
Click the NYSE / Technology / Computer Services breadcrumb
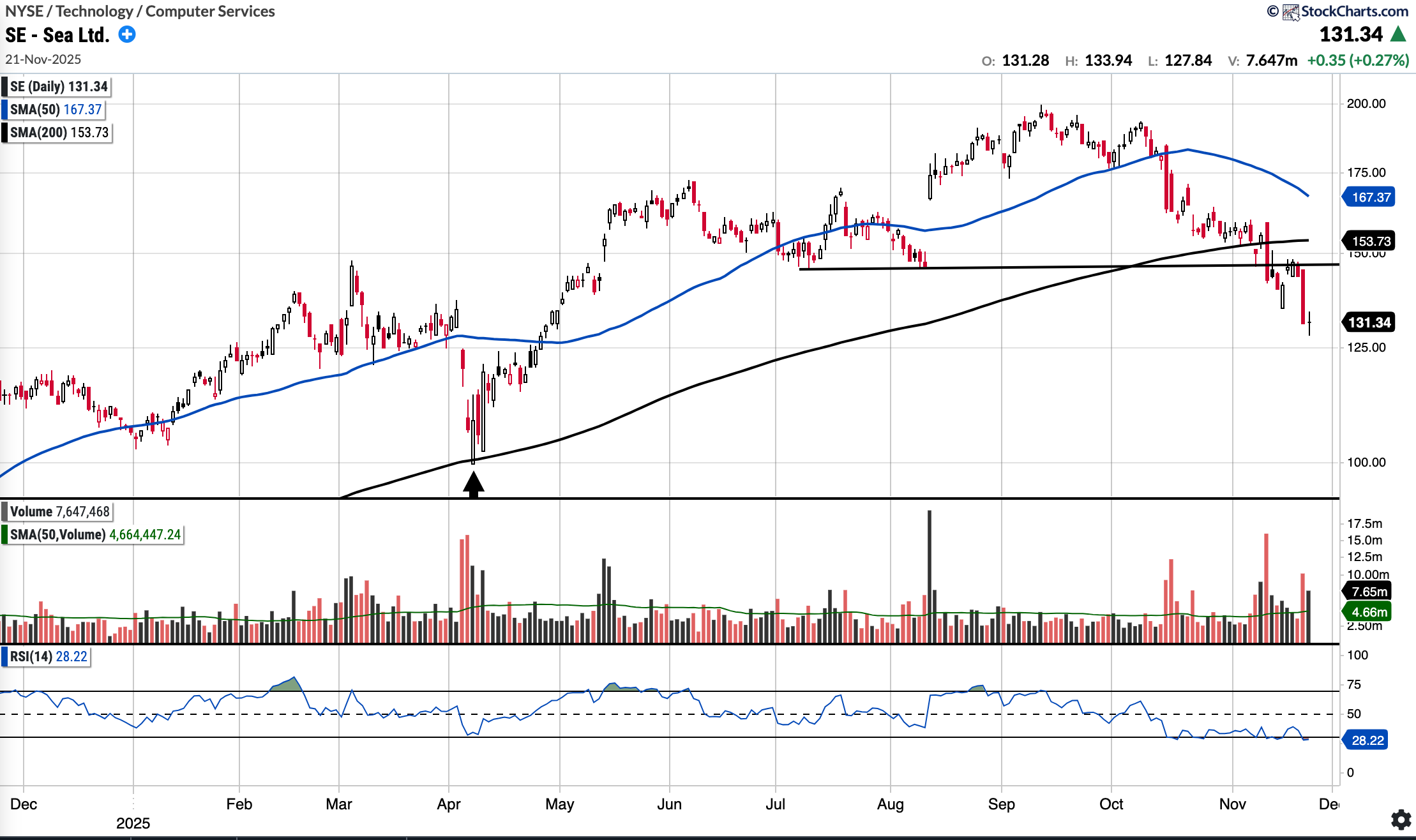click(x=140, y=11)
